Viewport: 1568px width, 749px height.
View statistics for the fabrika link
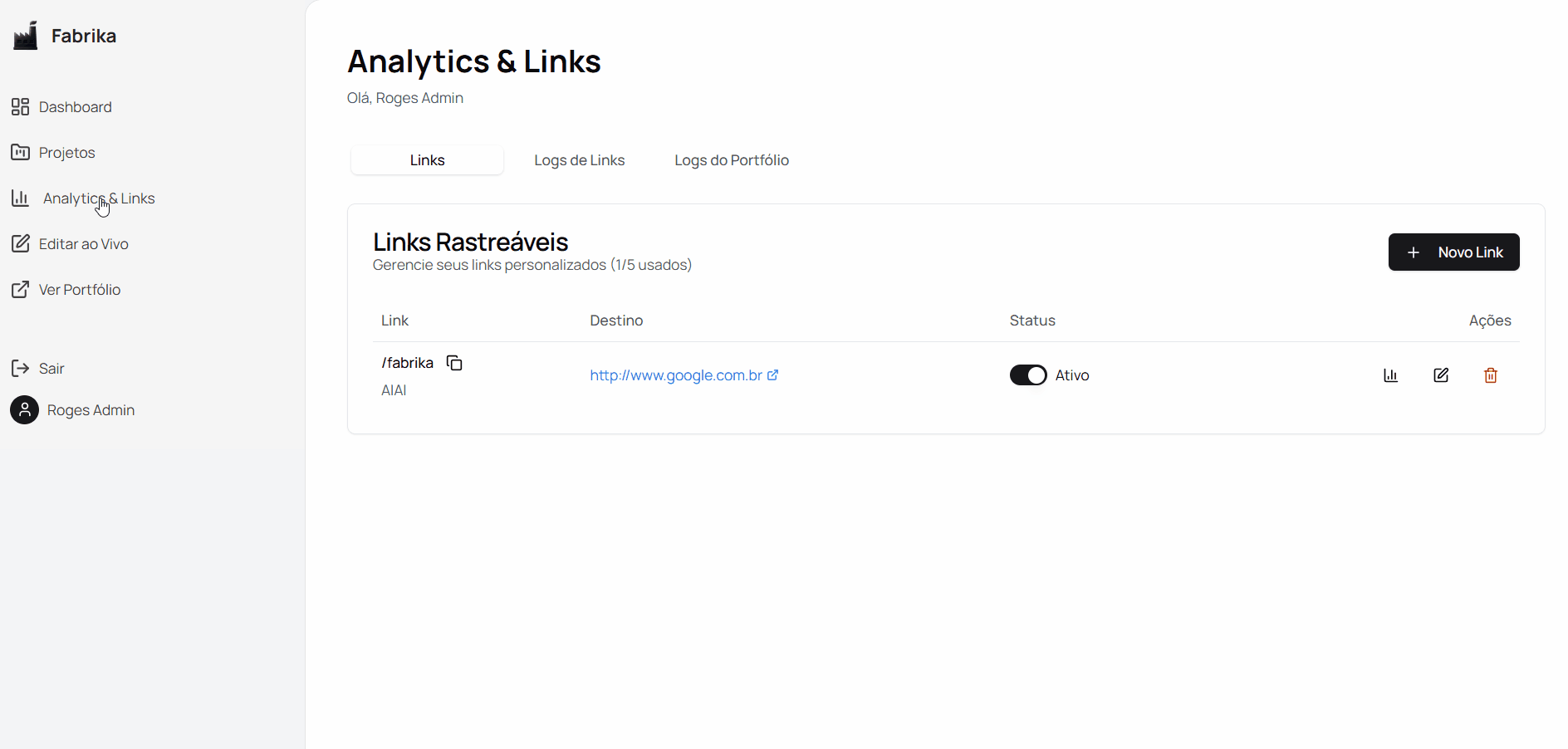(1391, 374)
